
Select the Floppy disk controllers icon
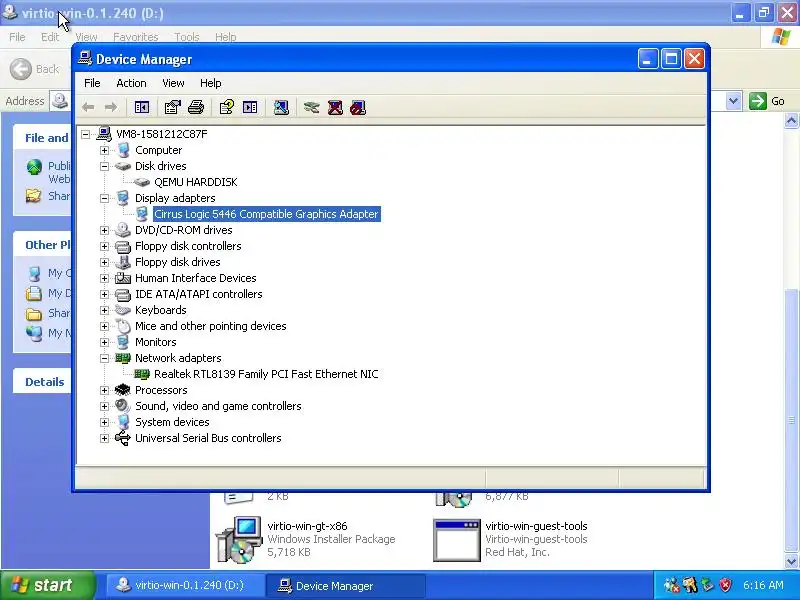123,246
